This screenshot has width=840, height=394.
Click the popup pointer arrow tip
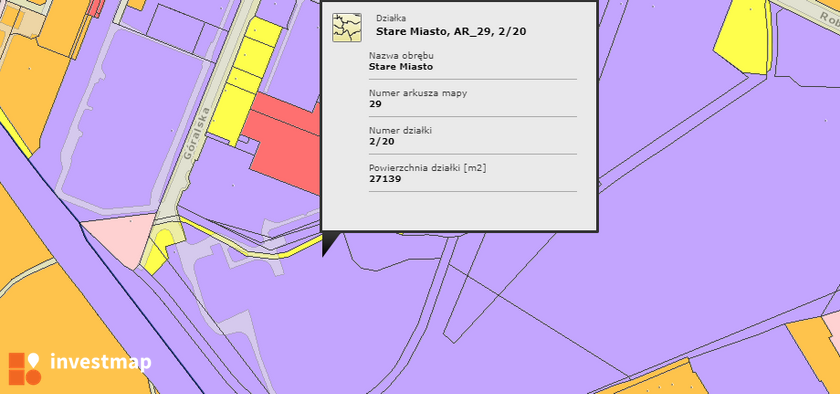(x=324, y=255)
